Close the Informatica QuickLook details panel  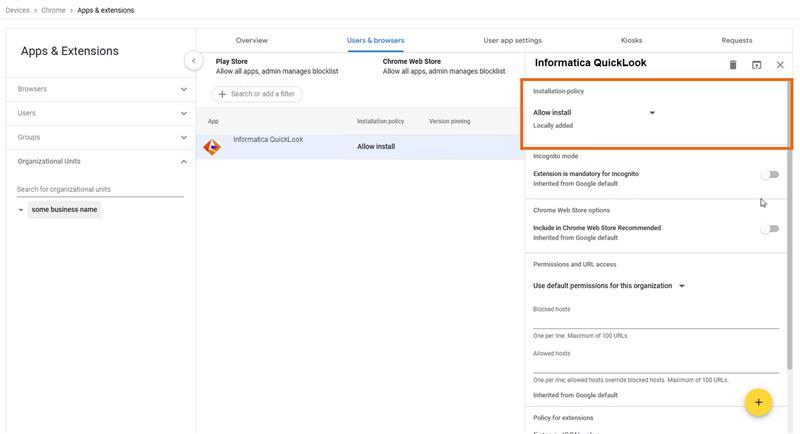click(x=780, y=65)
